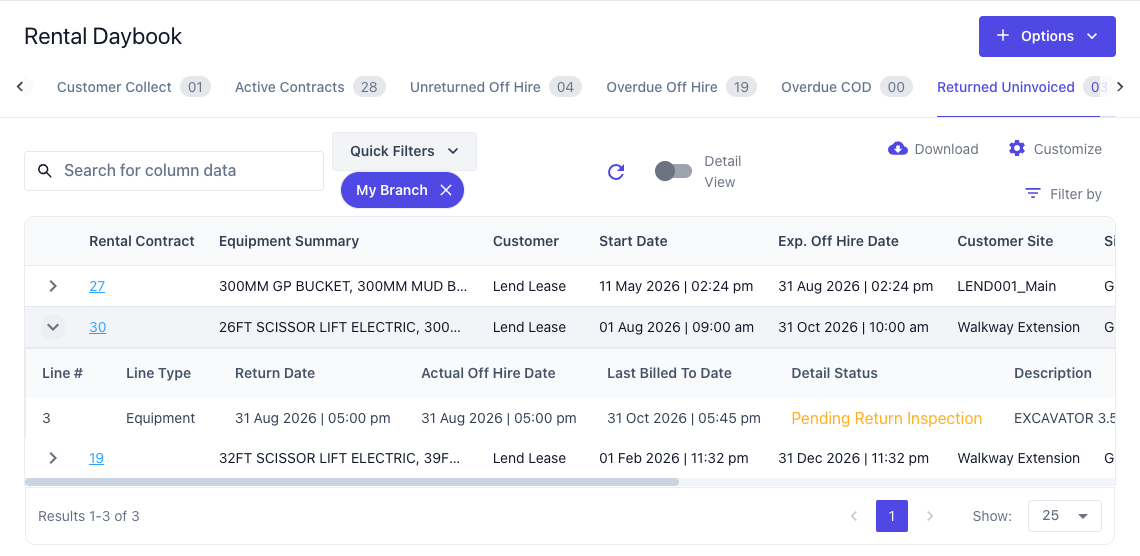Collapse contract 30 row
Screen dimensions: 1140x556
click(52, 327)
